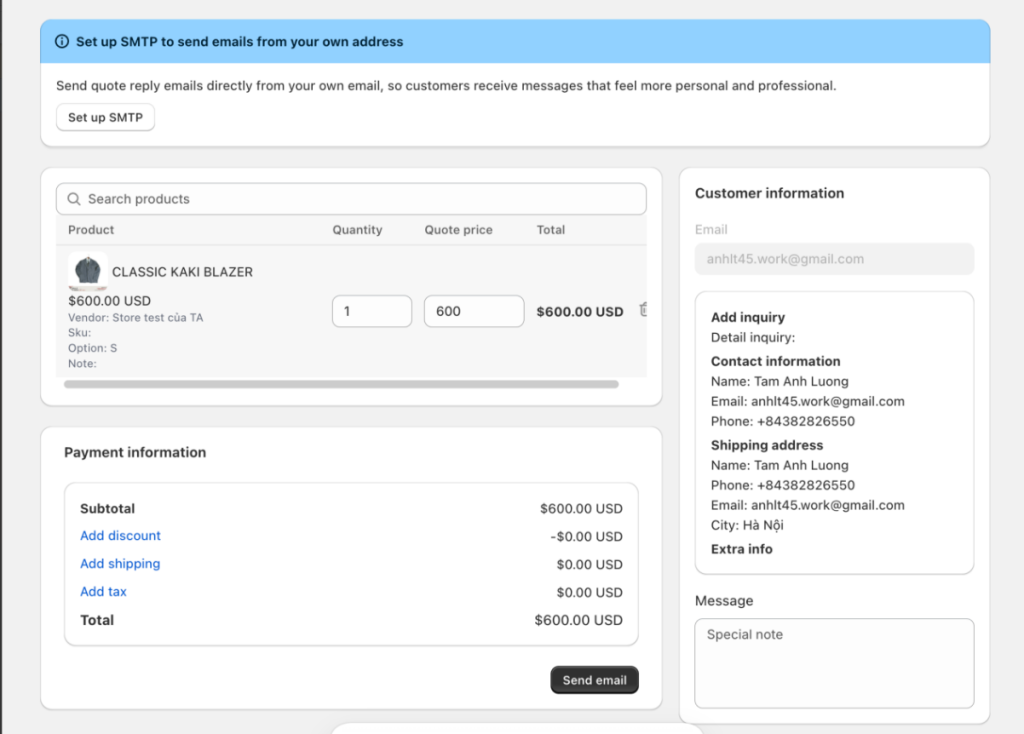Focus the Special note message box
The width and height of the screenshot is (1024, 734).
tap(834, 663)
